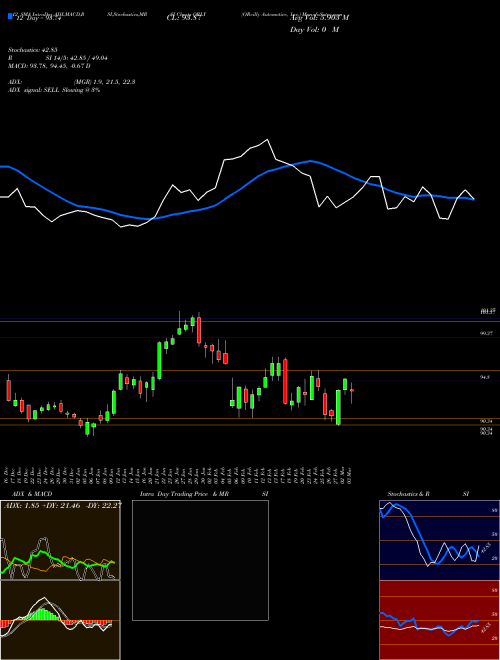Click the Stochastics: 42.83 reading
500x660 pixels.
point(32,50)
